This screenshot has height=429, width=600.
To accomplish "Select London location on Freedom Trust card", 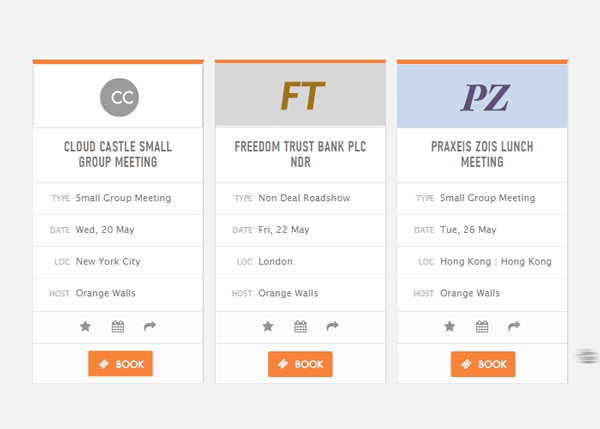I will 276,261.
